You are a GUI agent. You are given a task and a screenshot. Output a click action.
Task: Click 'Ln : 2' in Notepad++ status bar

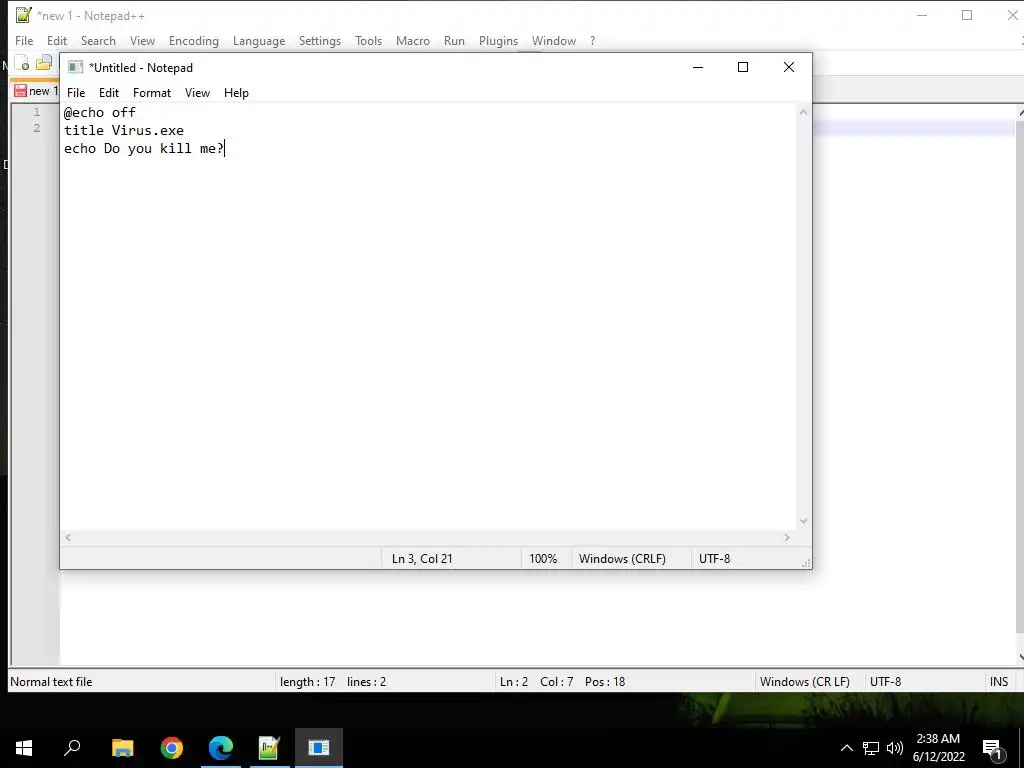513,682
